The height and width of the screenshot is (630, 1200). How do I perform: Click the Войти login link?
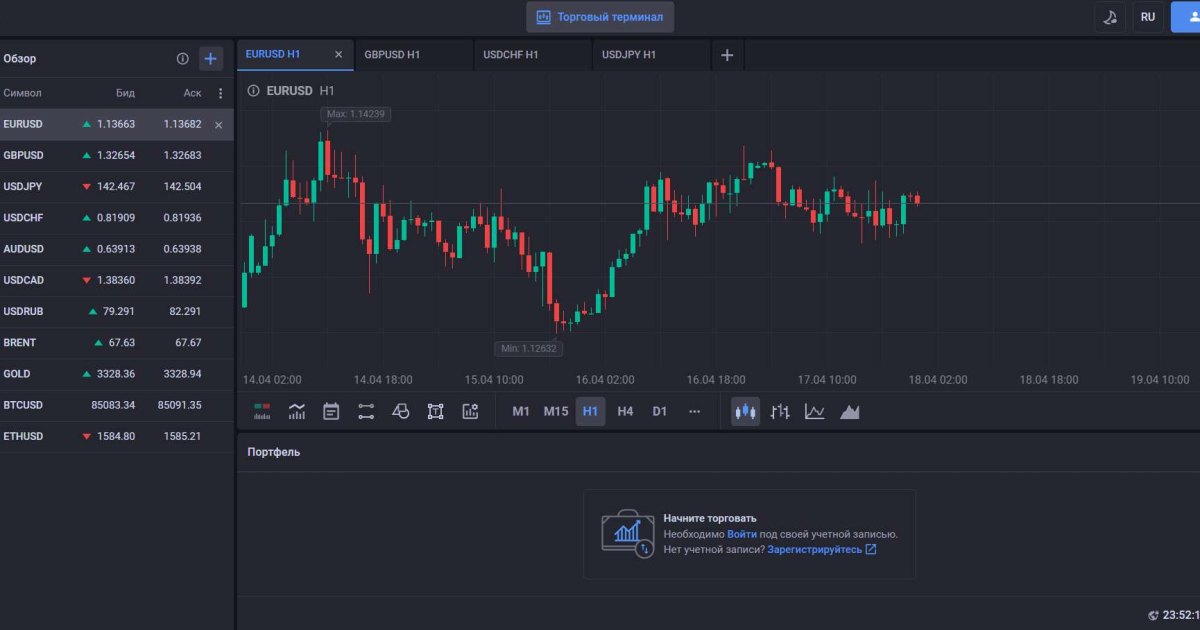coord(741,534)
